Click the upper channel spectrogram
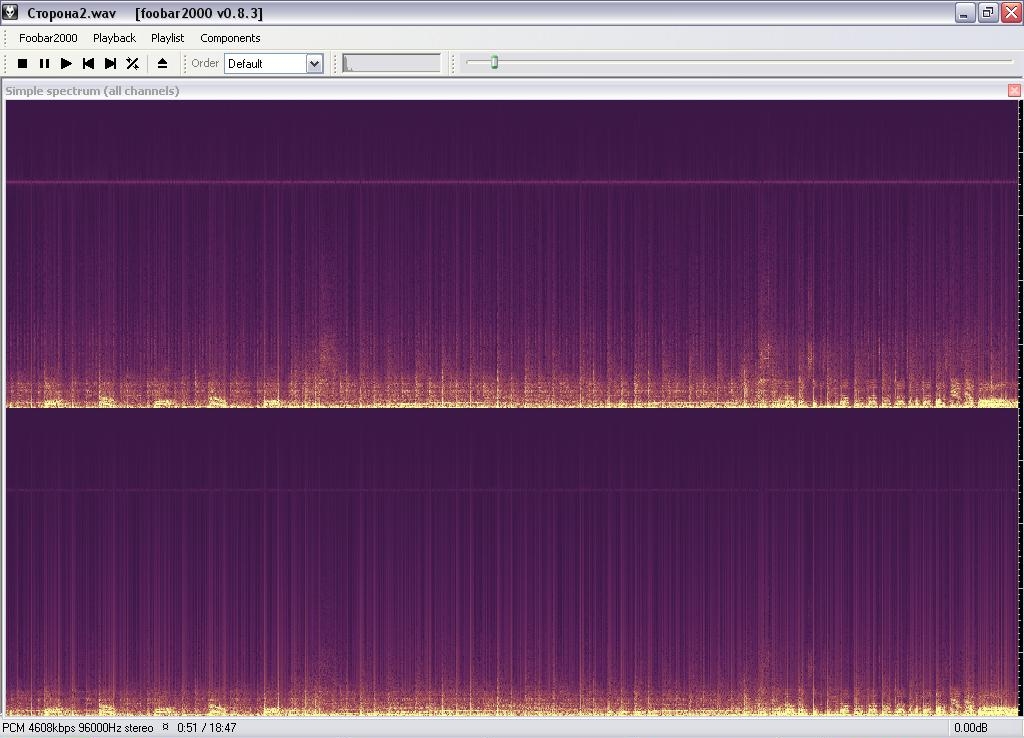The width and height of the screenshot is (1024, 738). (512, 252)
